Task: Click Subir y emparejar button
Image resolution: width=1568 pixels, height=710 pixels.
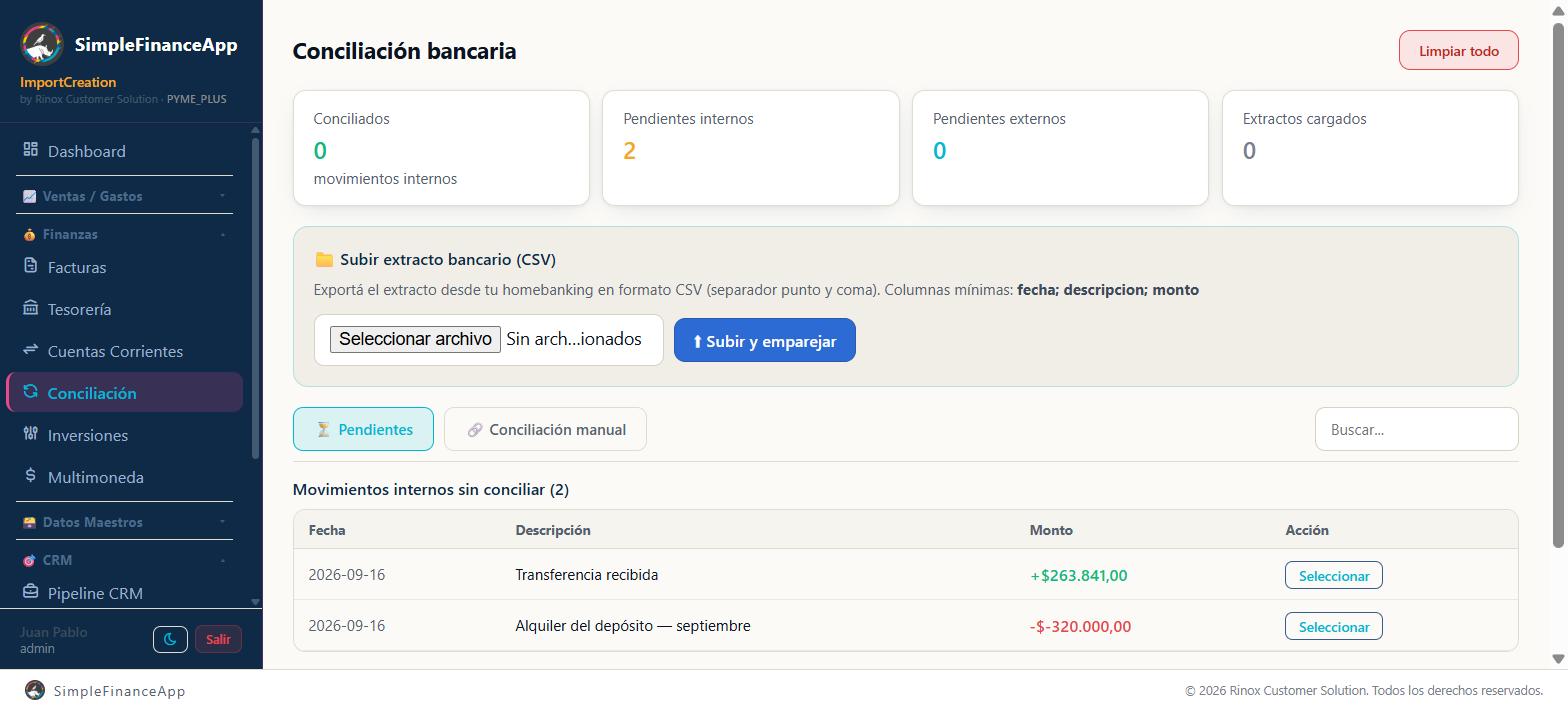Action: point(764,340)
